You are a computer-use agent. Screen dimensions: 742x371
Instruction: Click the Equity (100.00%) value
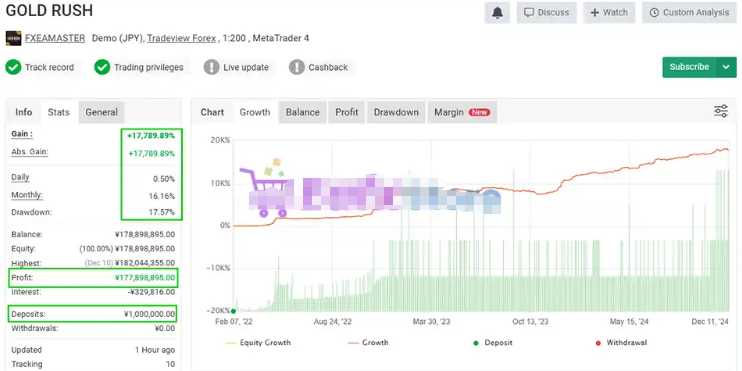127,248
